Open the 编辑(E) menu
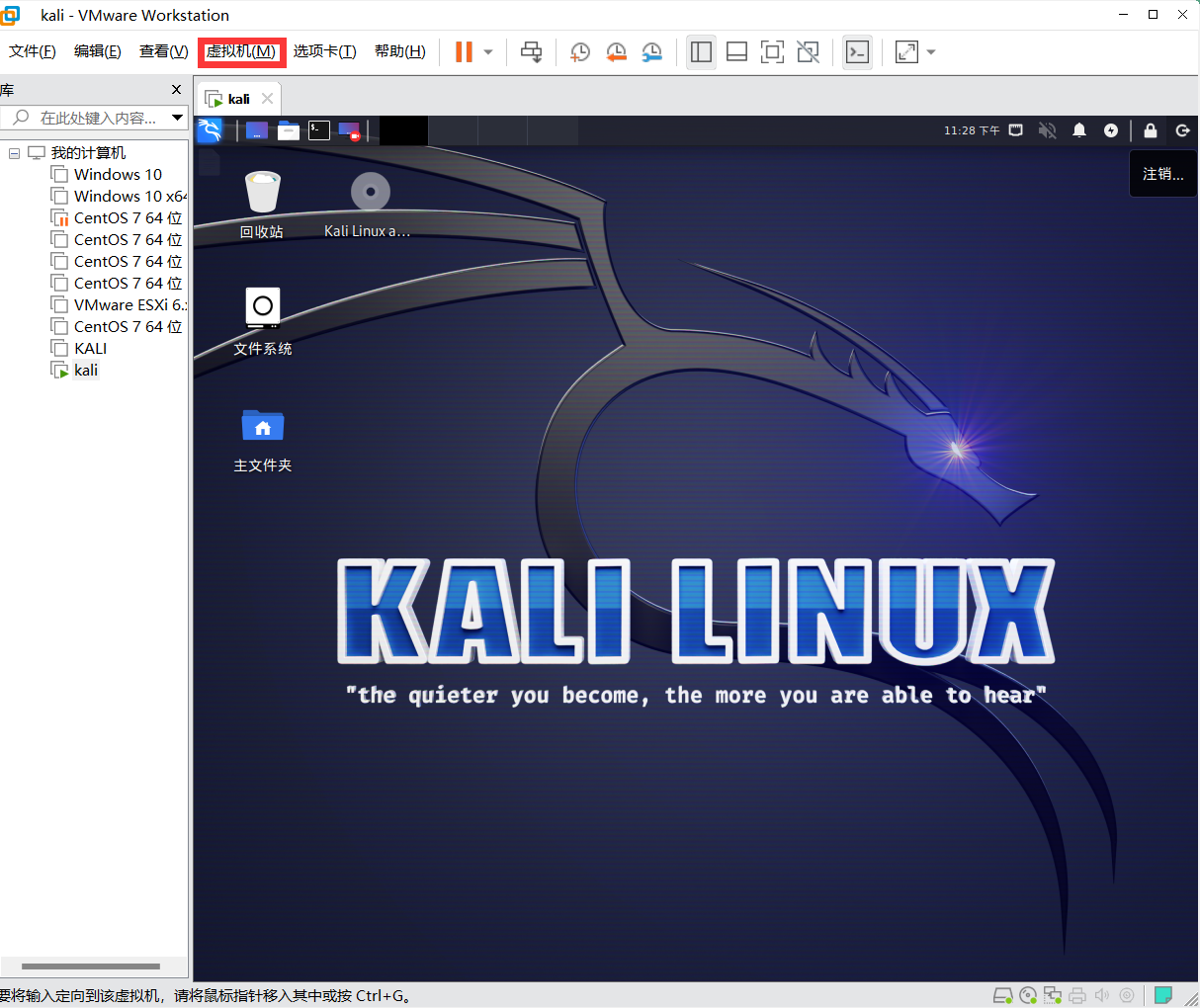 (x=98, y=51)
